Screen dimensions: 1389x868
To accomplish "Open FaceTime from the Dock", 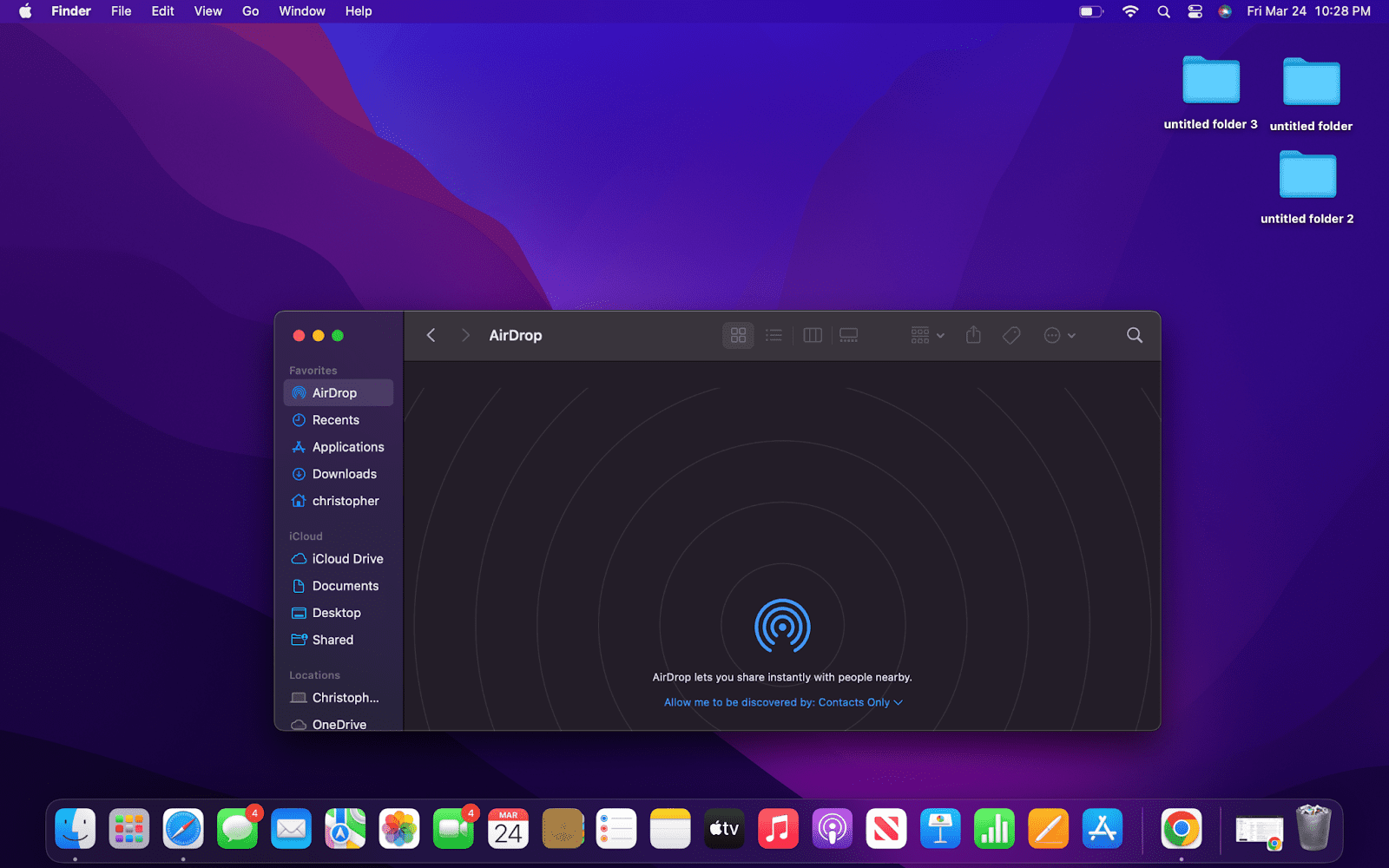I will click(453, 829).
